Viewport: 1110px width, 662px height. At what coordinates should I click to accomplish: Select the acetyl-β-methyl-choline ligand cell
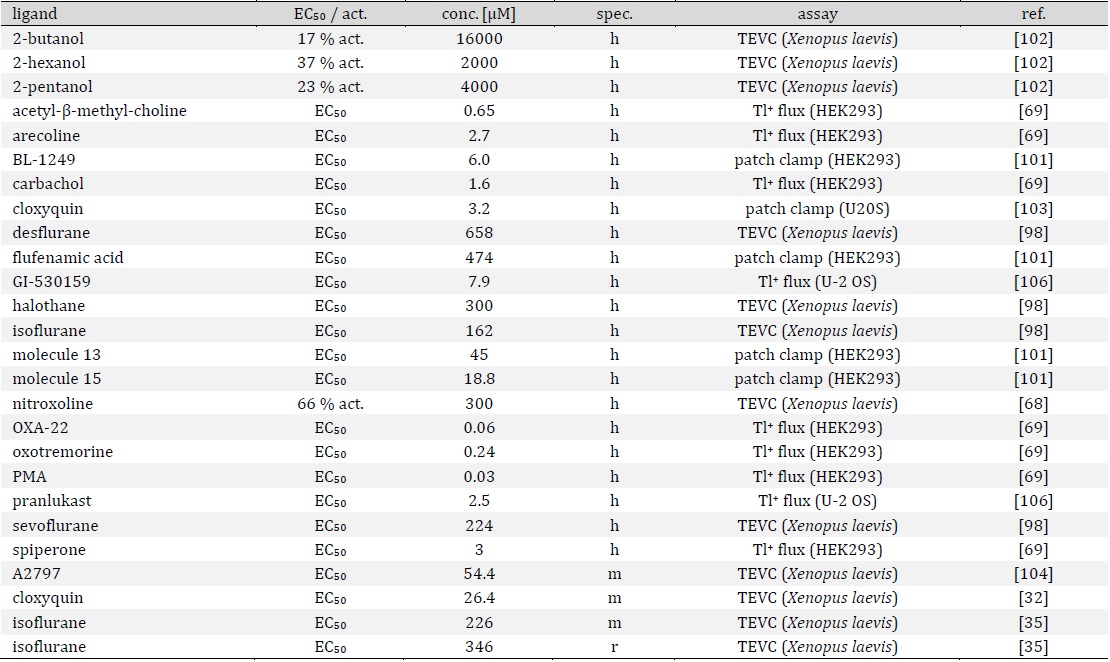(x=99, y=111)
